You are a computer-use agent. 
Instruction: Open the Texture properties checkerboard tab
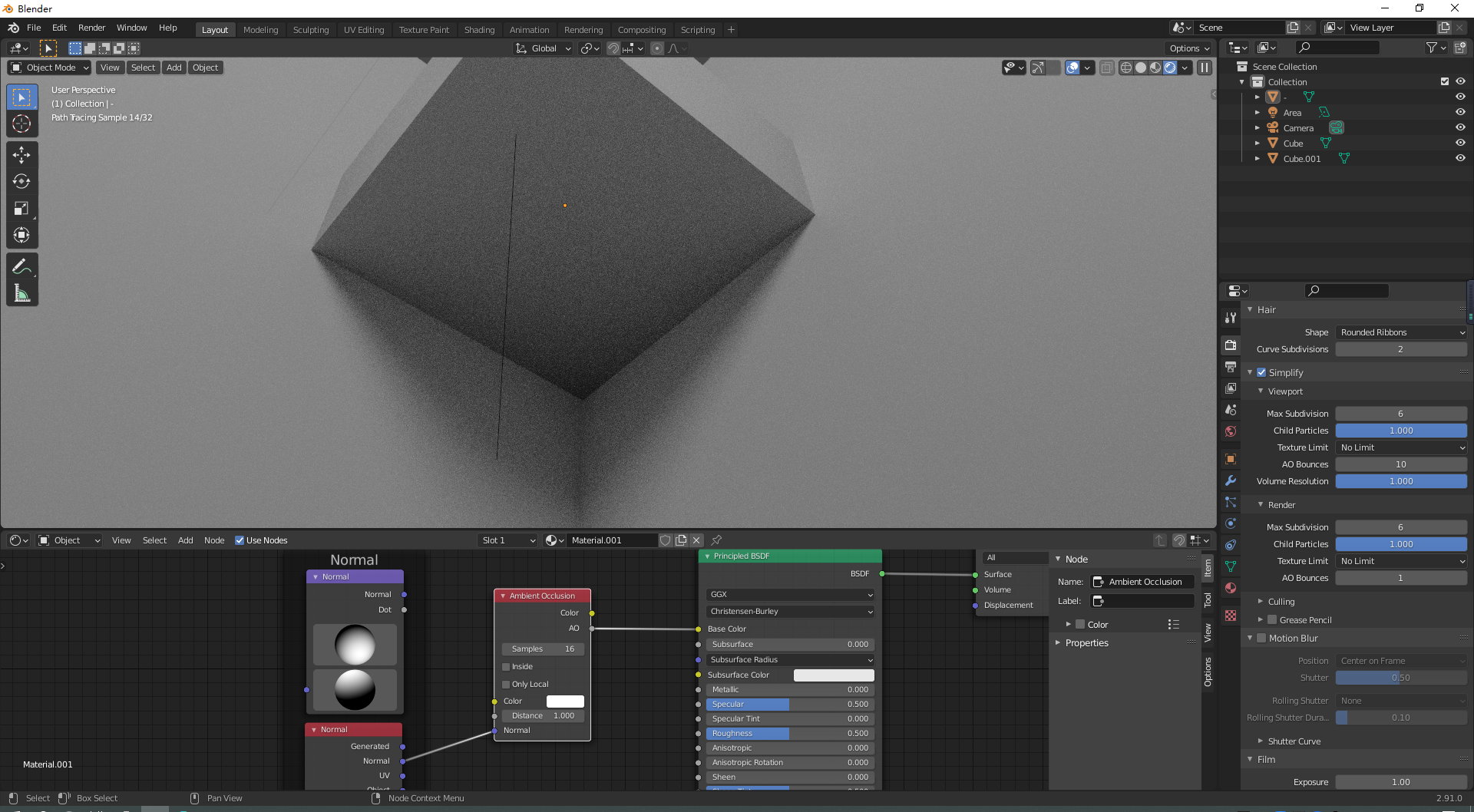1231,616
